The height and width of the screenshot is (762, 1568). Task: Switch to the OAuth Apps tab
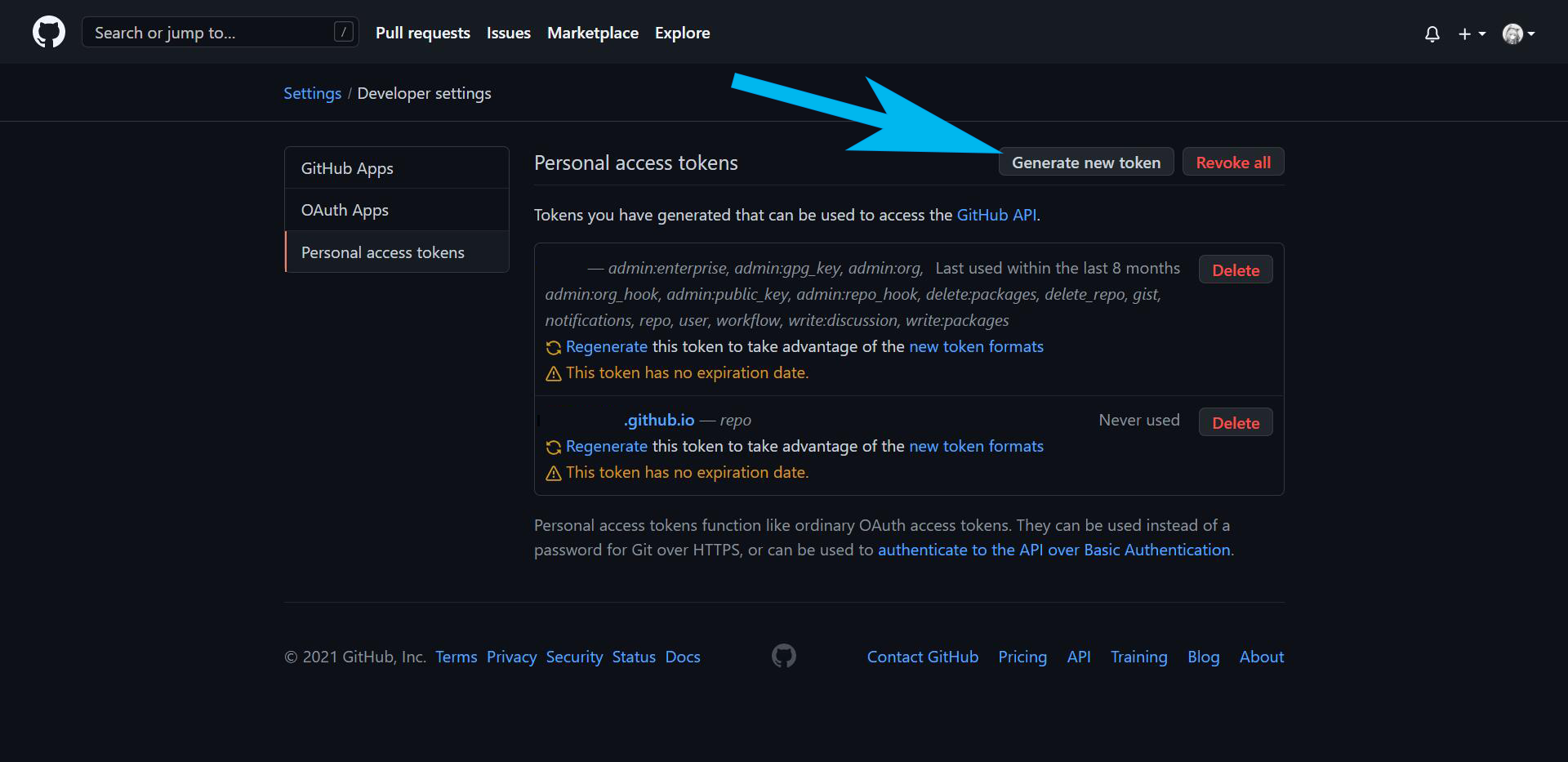click(x=345, y=210)
